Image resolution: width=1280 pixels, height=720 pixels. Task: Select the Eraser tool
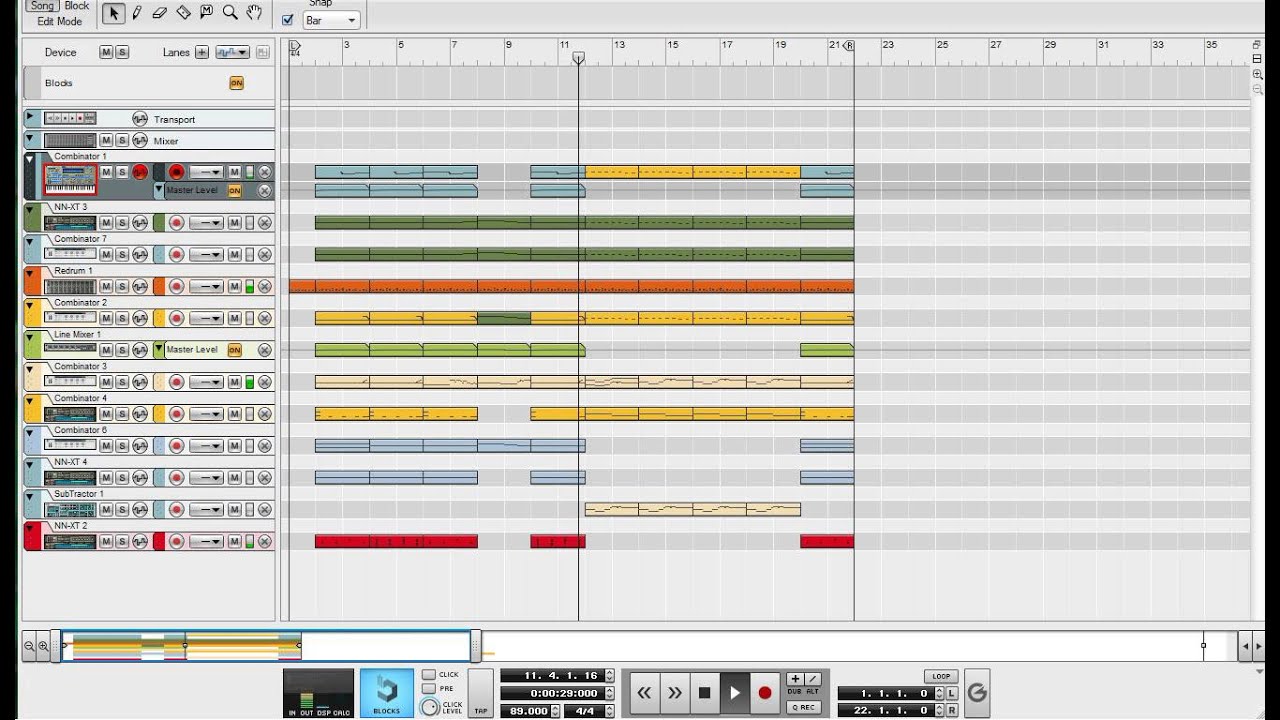pyautogui.click(x=160, y=13)
